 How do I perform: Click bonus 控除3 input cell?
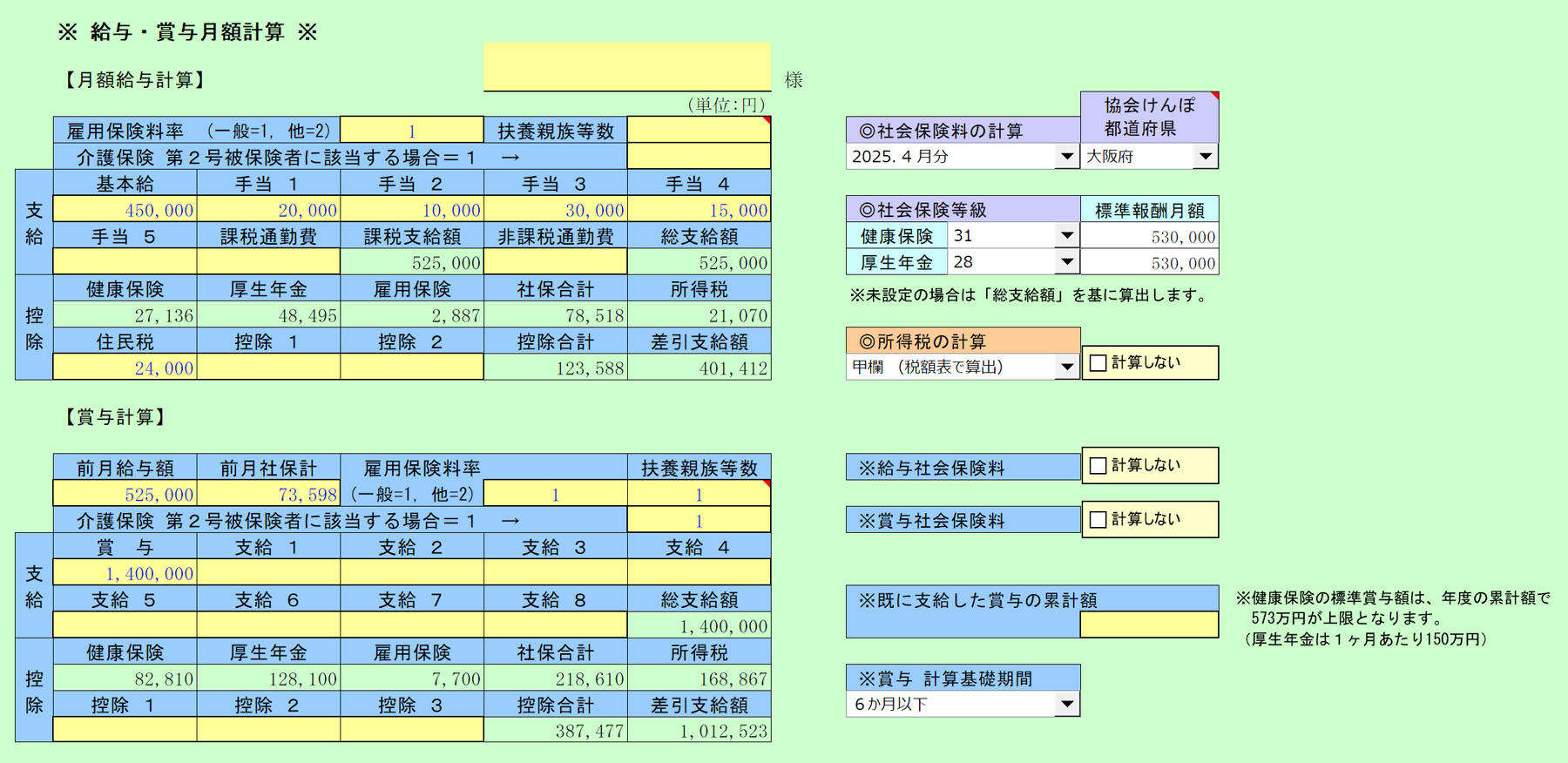pyautogui.click(x=412, y=730)
